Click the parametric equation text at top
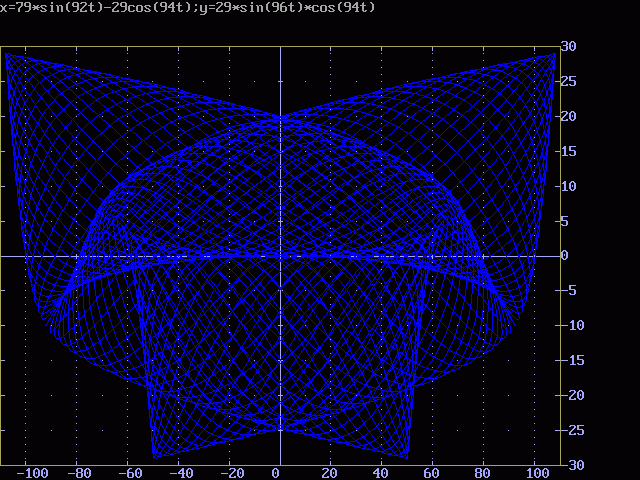 [x=188, y=7]
